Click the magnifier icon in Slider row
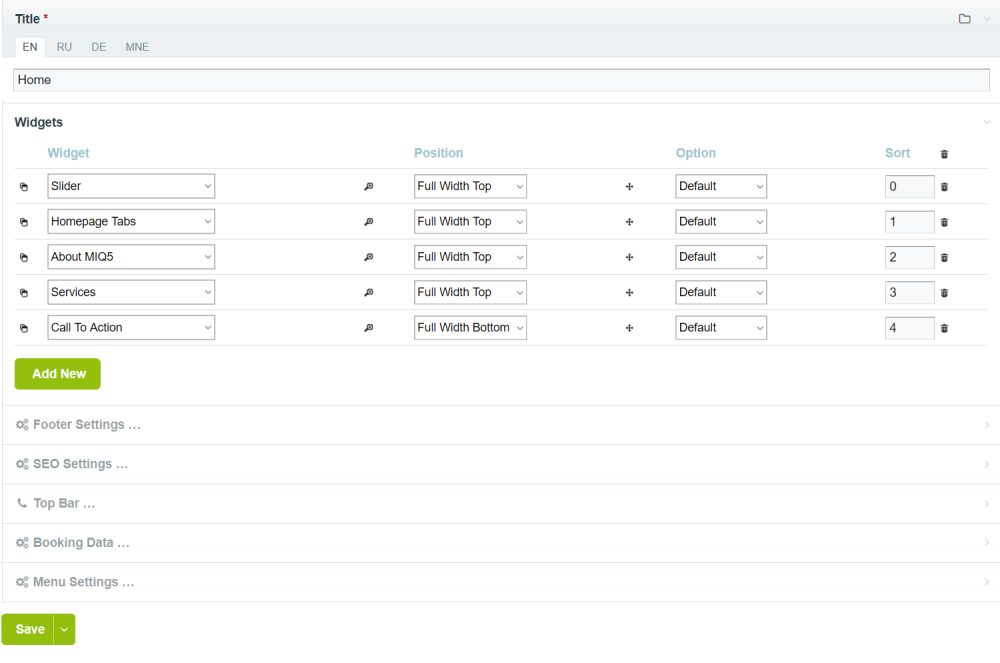The height and width of the screenshot is (663, 1000). (x=368, y=187)
